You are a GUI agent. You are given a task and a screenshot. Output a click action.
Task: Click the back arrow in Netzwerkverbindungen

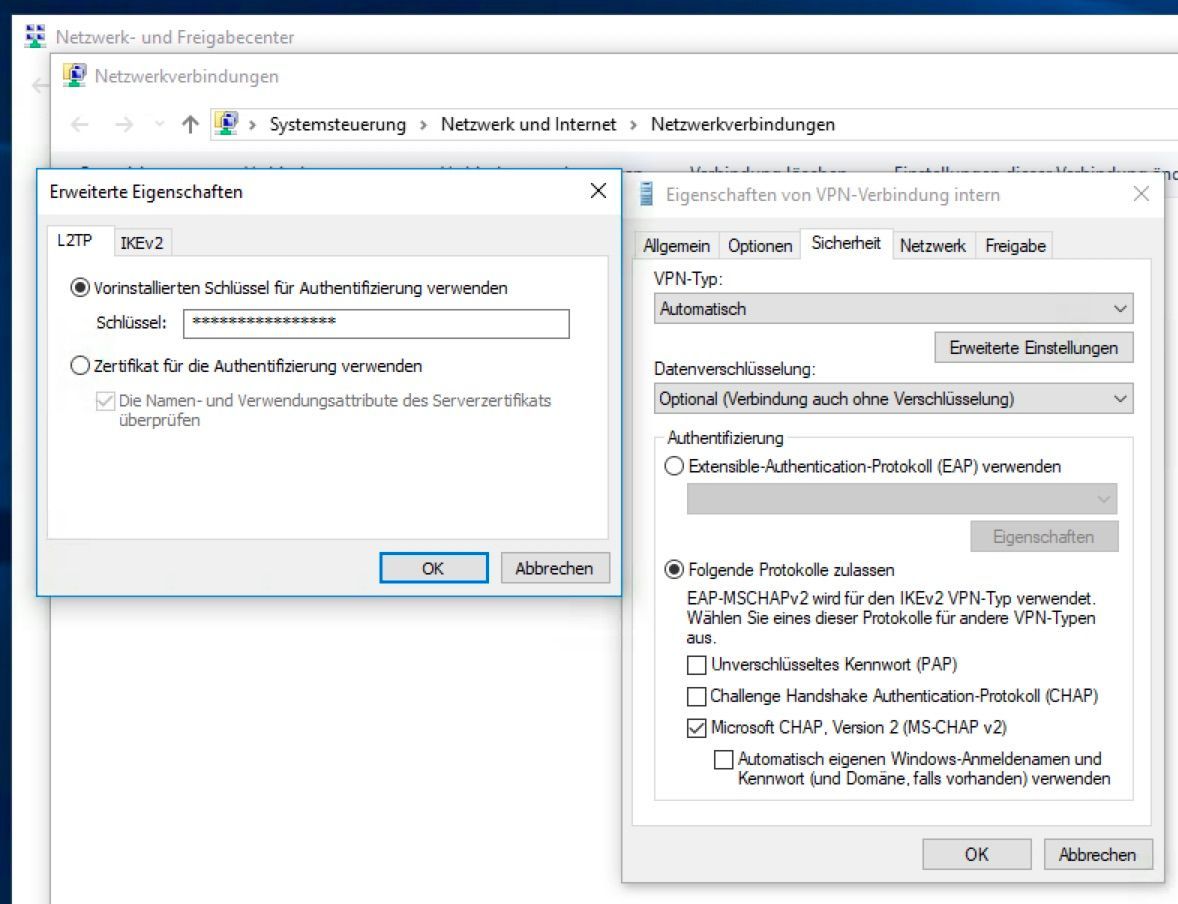click(x=80, y=125)
